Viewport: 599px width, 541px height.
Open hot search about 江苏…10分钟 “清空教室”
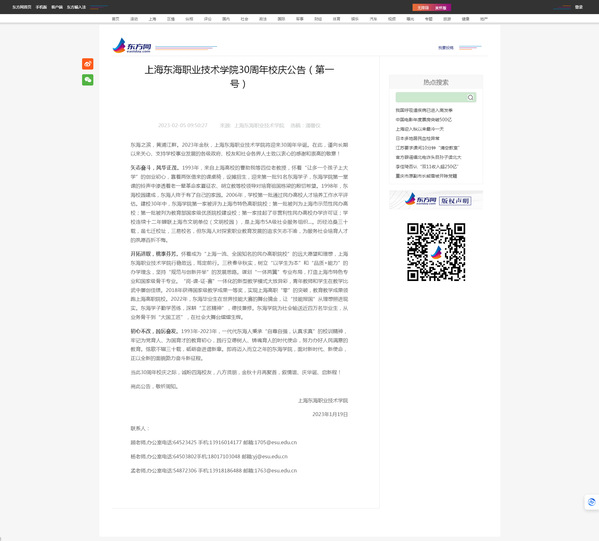[427, 148]
